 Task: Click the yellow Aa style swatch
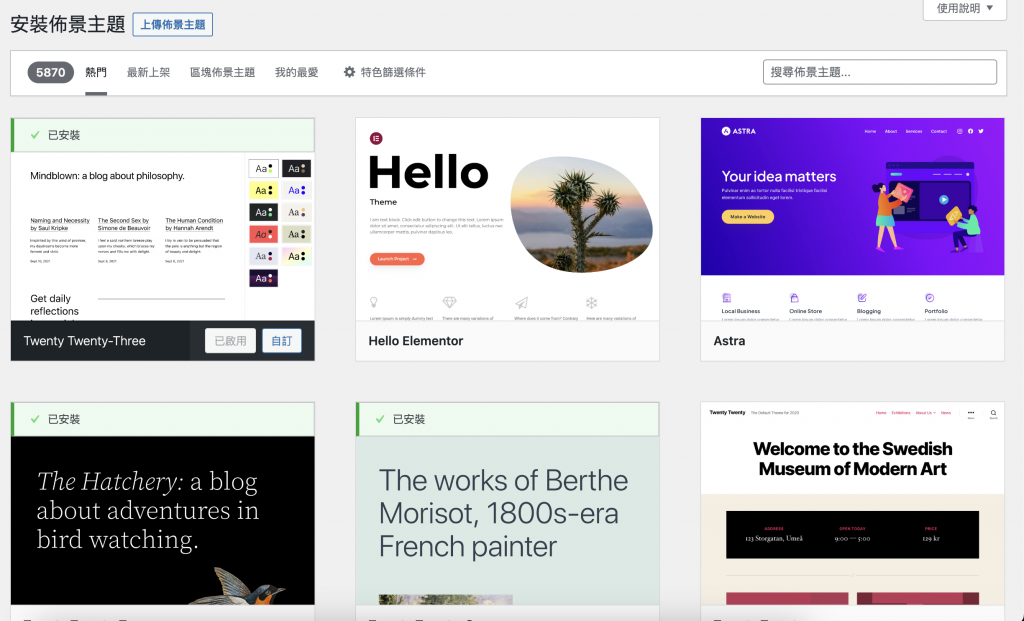(x=264, y=191)
